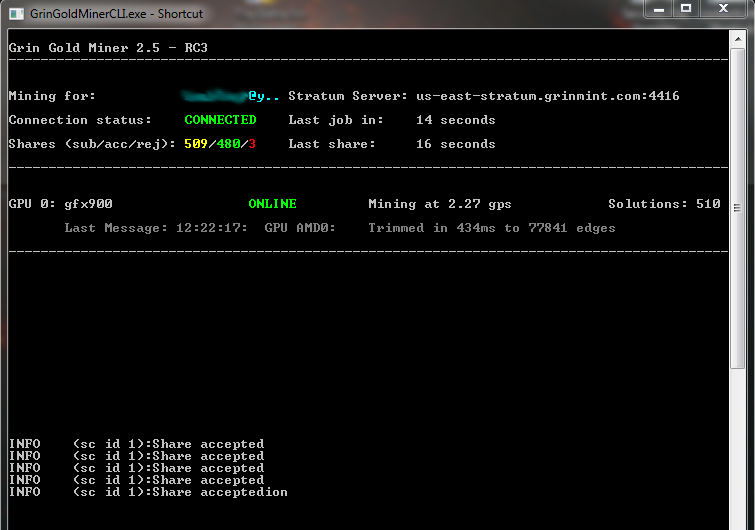Click the yellow '509' submitted shares count
The width and height of the screenshot is (755, 530).
[196, 144]
